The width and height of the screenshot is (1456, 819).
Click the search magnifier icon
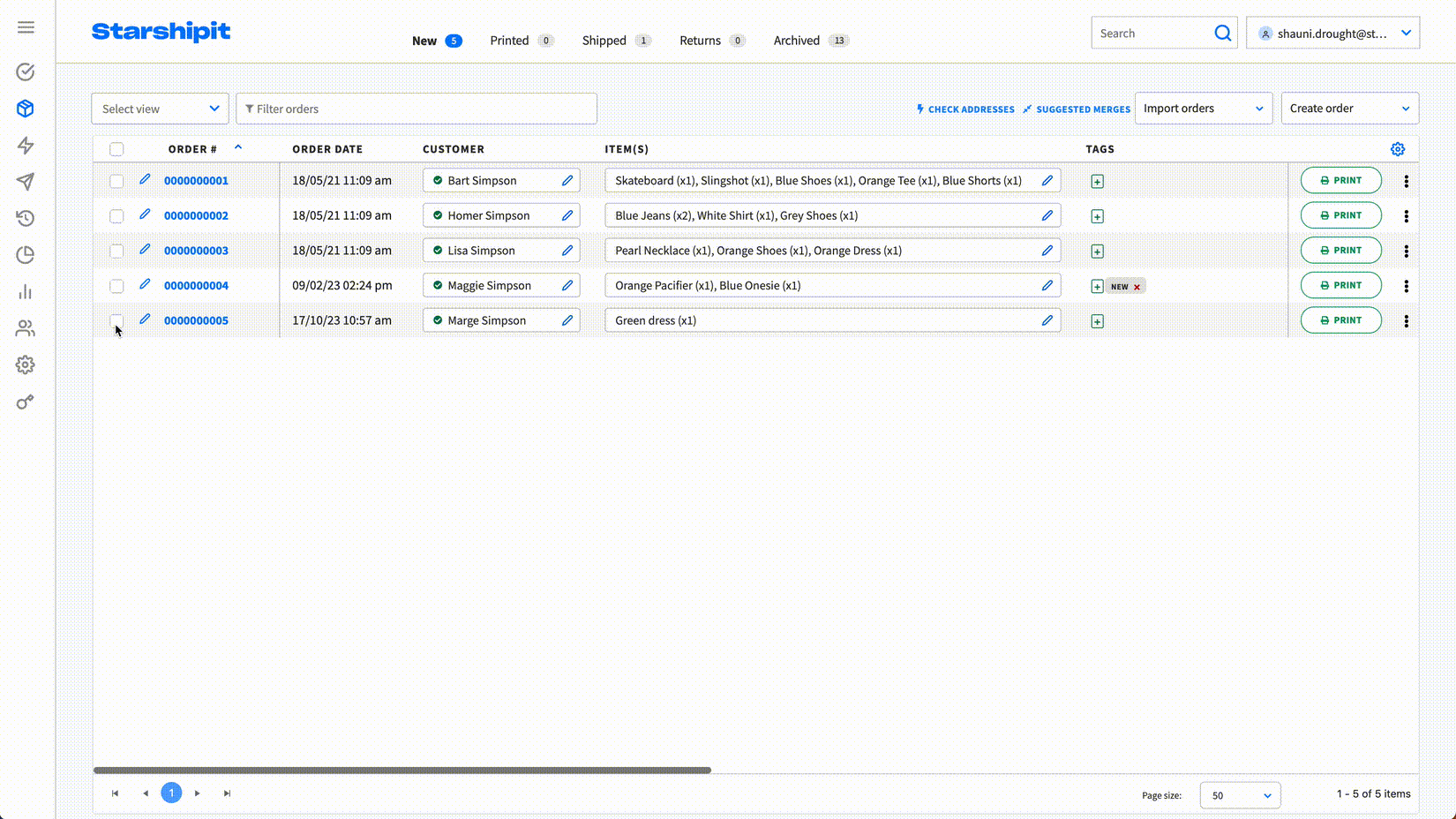(x=1222, y=34)
